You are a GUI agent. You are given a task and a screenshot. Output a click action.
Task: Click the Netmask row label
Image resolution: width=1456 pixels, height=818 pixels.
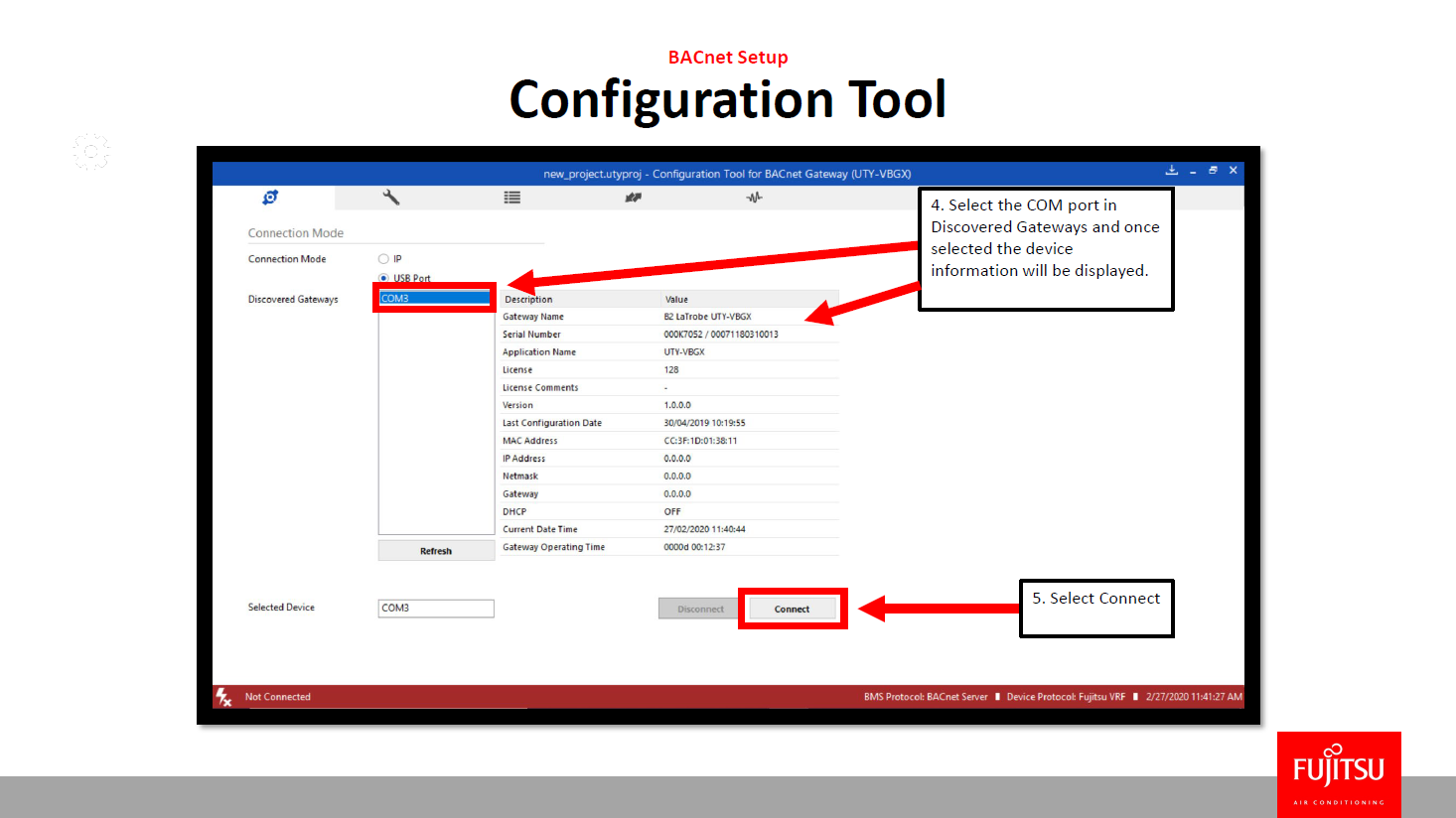[520, 477]
